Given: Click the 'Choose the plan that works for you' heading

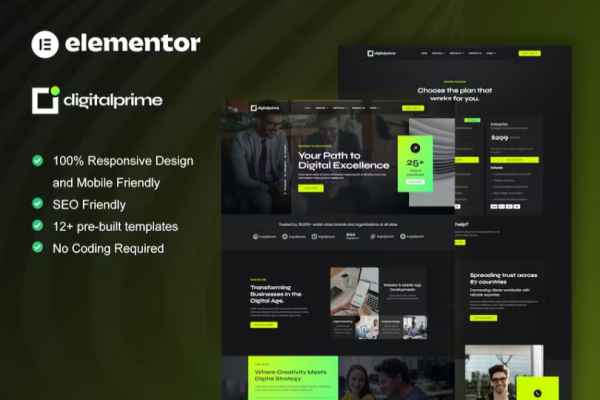Looking at the screenshot, I should pos(455,94).
